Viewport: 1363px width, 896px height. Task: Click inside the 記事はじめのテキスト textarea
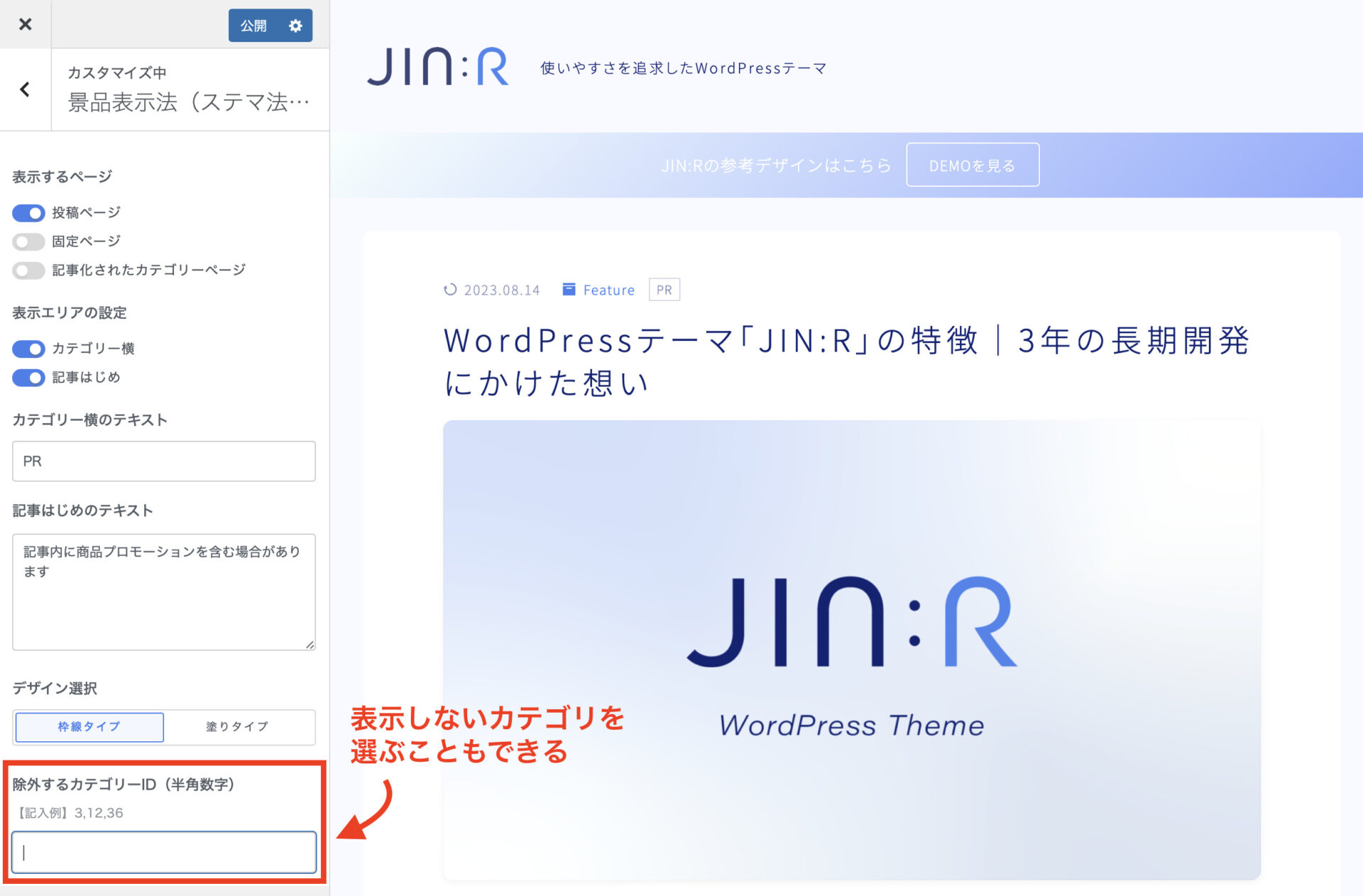(x=163, y=593)
